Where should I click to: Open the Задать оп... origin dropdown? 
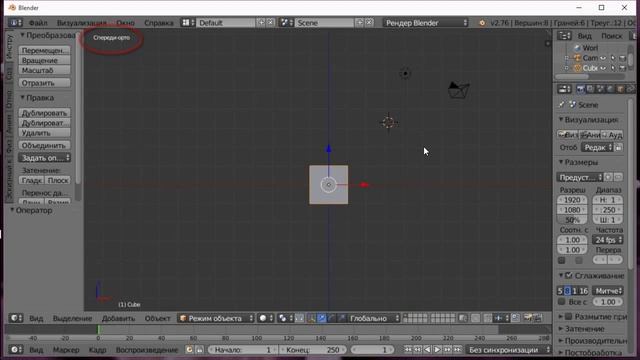(44, 158)
